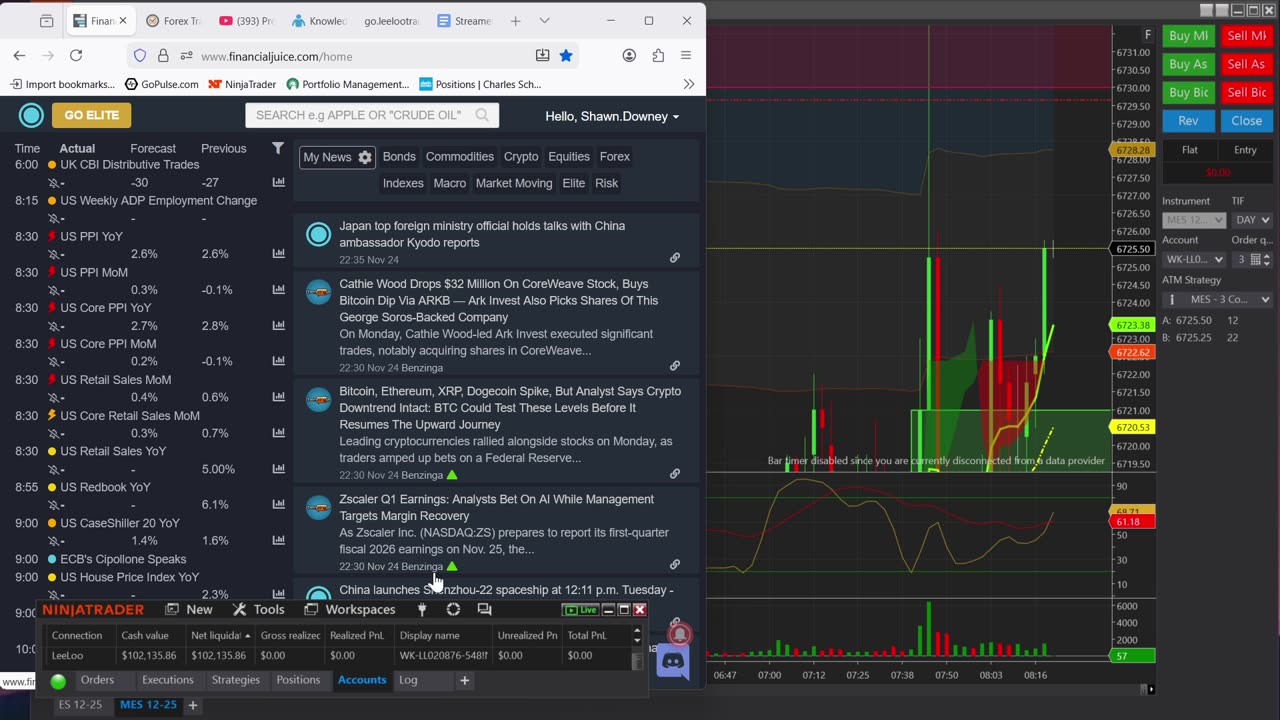Image resolution: width=1280 pixels, height=720 pixels.
Task: Open chart icon for US Retail Sales MoM
Action: (278, 397)
